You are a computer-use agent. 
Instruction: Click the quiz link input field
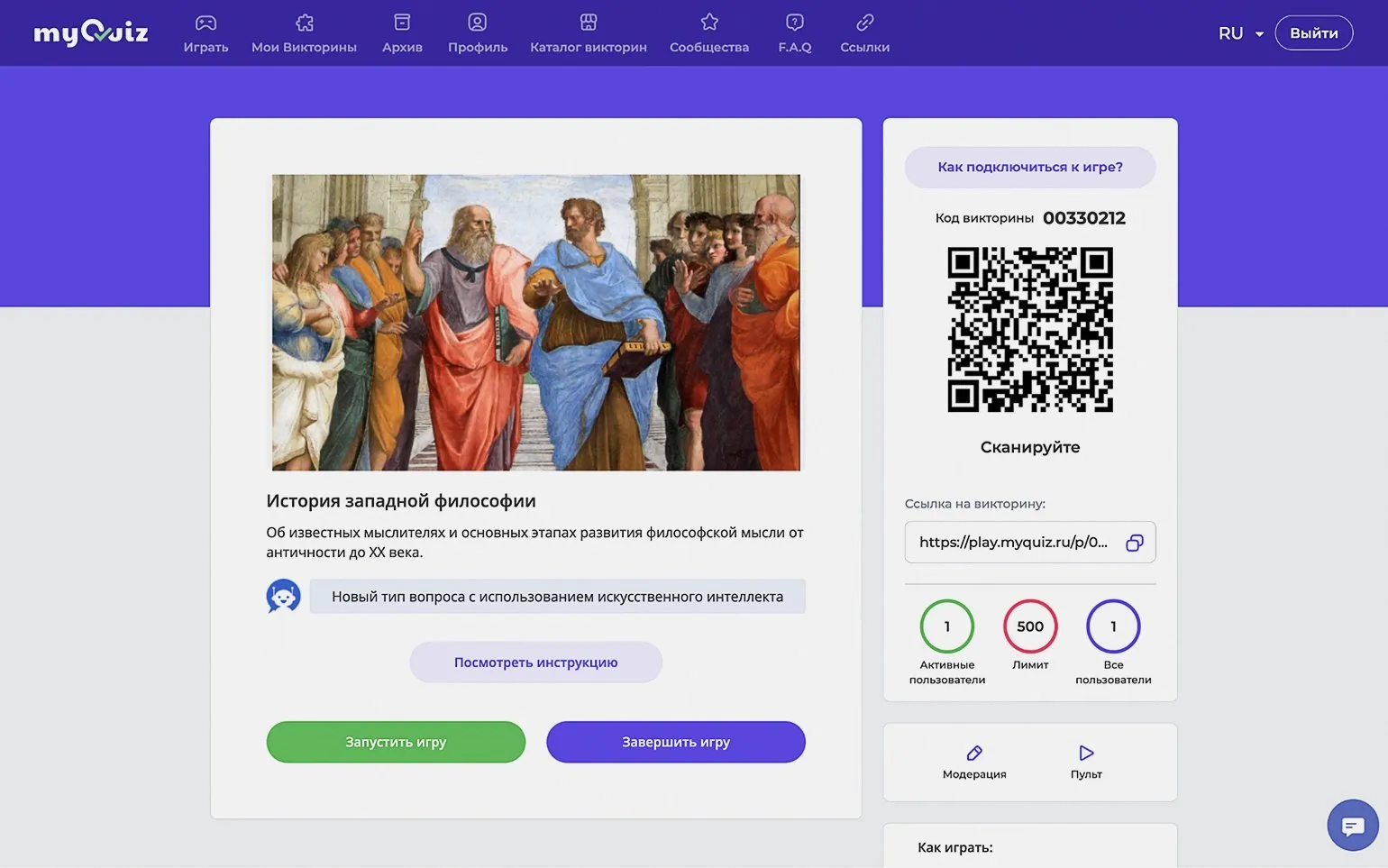(1013, 543)
